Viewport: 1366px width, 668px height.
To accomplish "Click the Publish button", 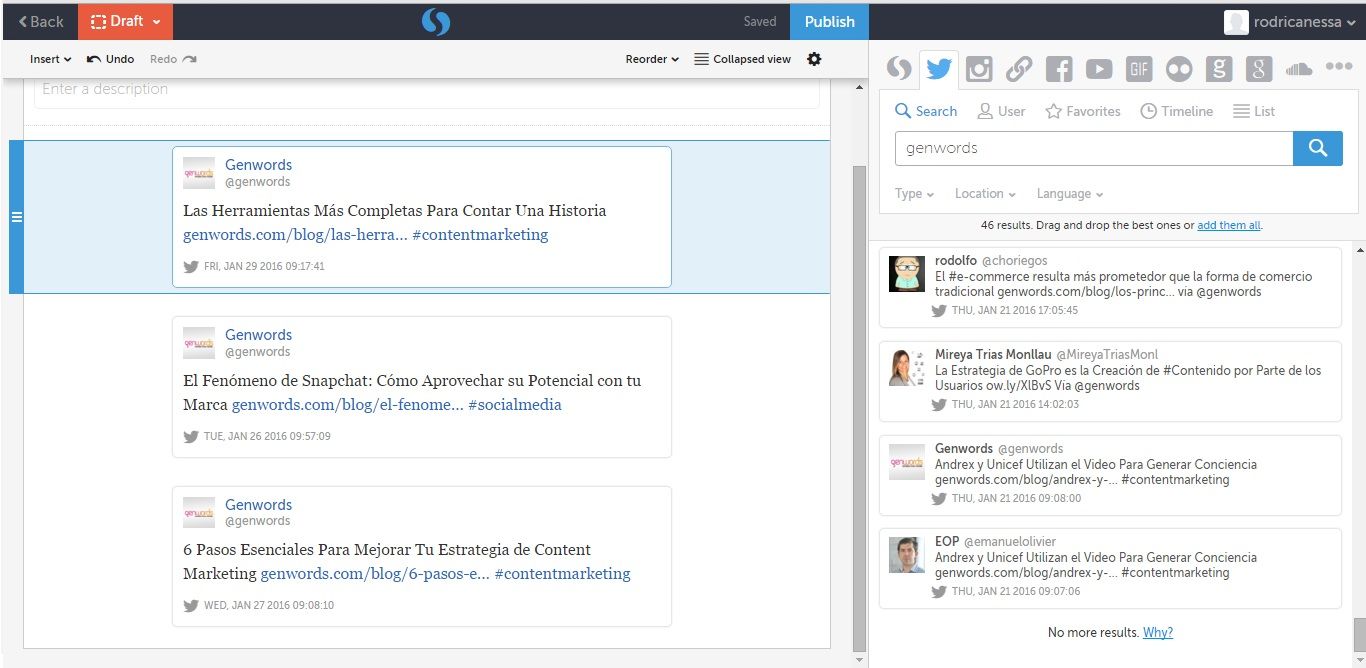I will click(x=829, y=21).
